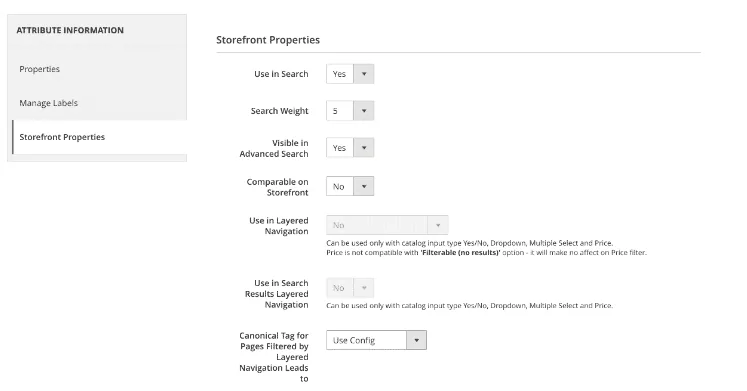Click the Storefront Properties section heading

[268, 40]
